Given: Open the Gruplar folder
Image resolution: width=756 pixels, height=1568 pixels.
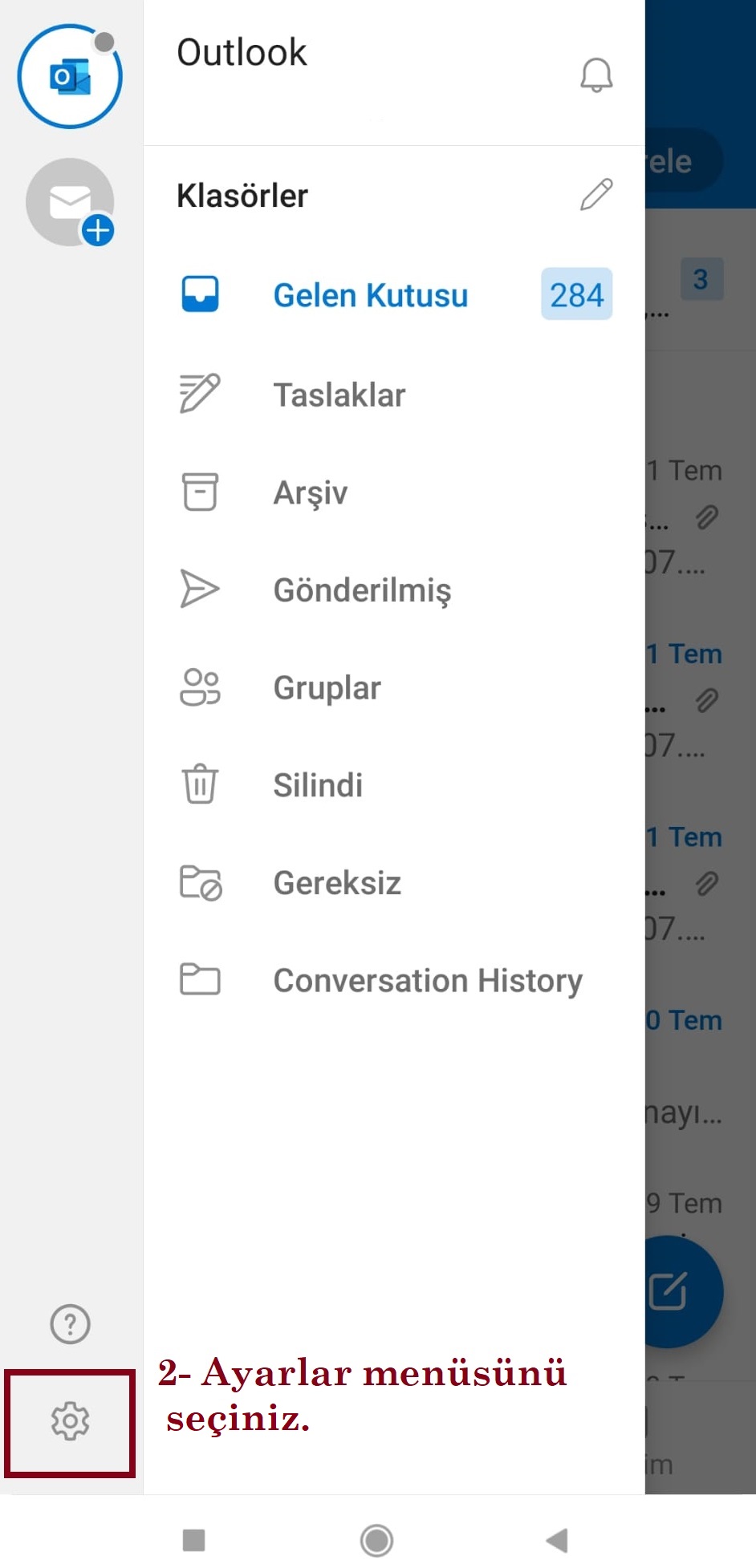Looking at the screenshot, I should [x=394, y=687].
